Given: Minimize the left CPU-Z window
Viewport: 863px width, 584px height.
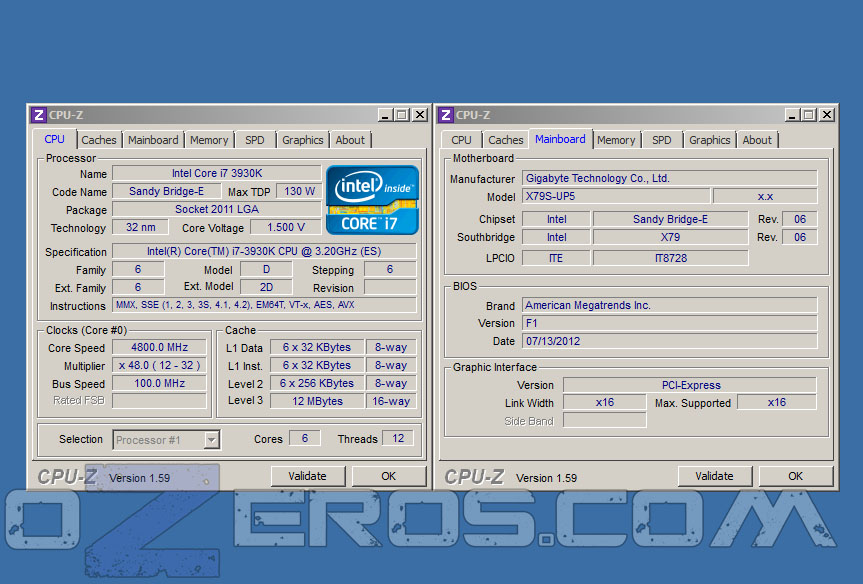Looking at the screenshot, I should click(x=385, y=115).
